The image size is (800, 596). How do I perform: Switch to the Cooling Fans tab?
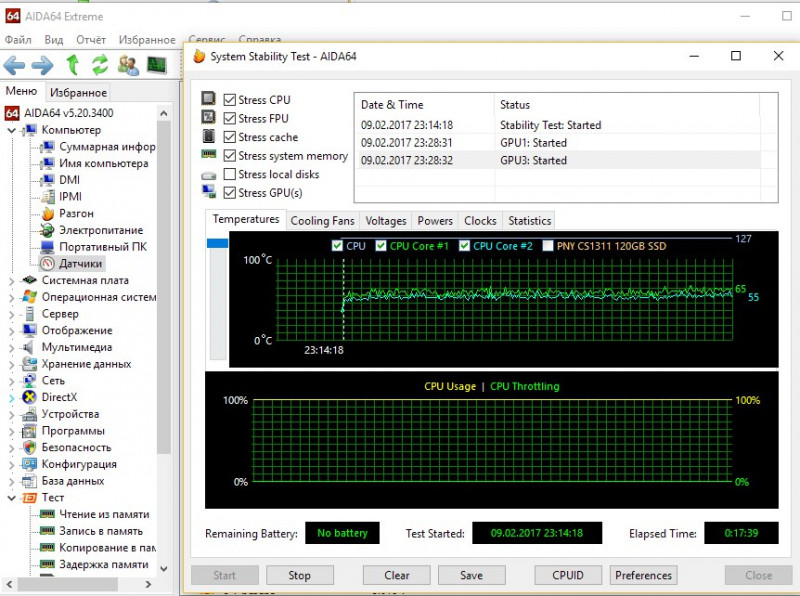coord(322,220)
